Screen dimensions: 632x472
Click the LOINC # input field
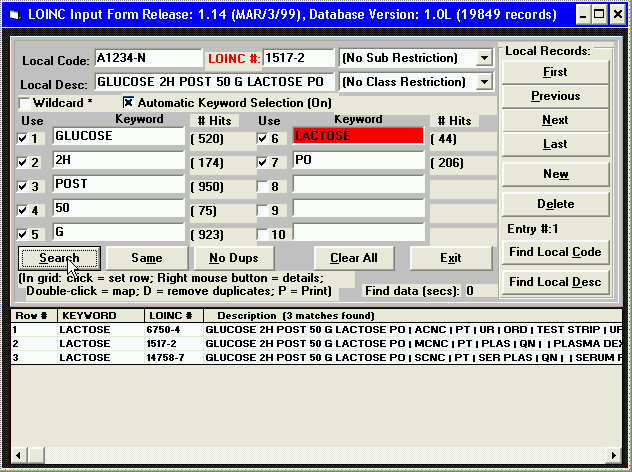298,58
